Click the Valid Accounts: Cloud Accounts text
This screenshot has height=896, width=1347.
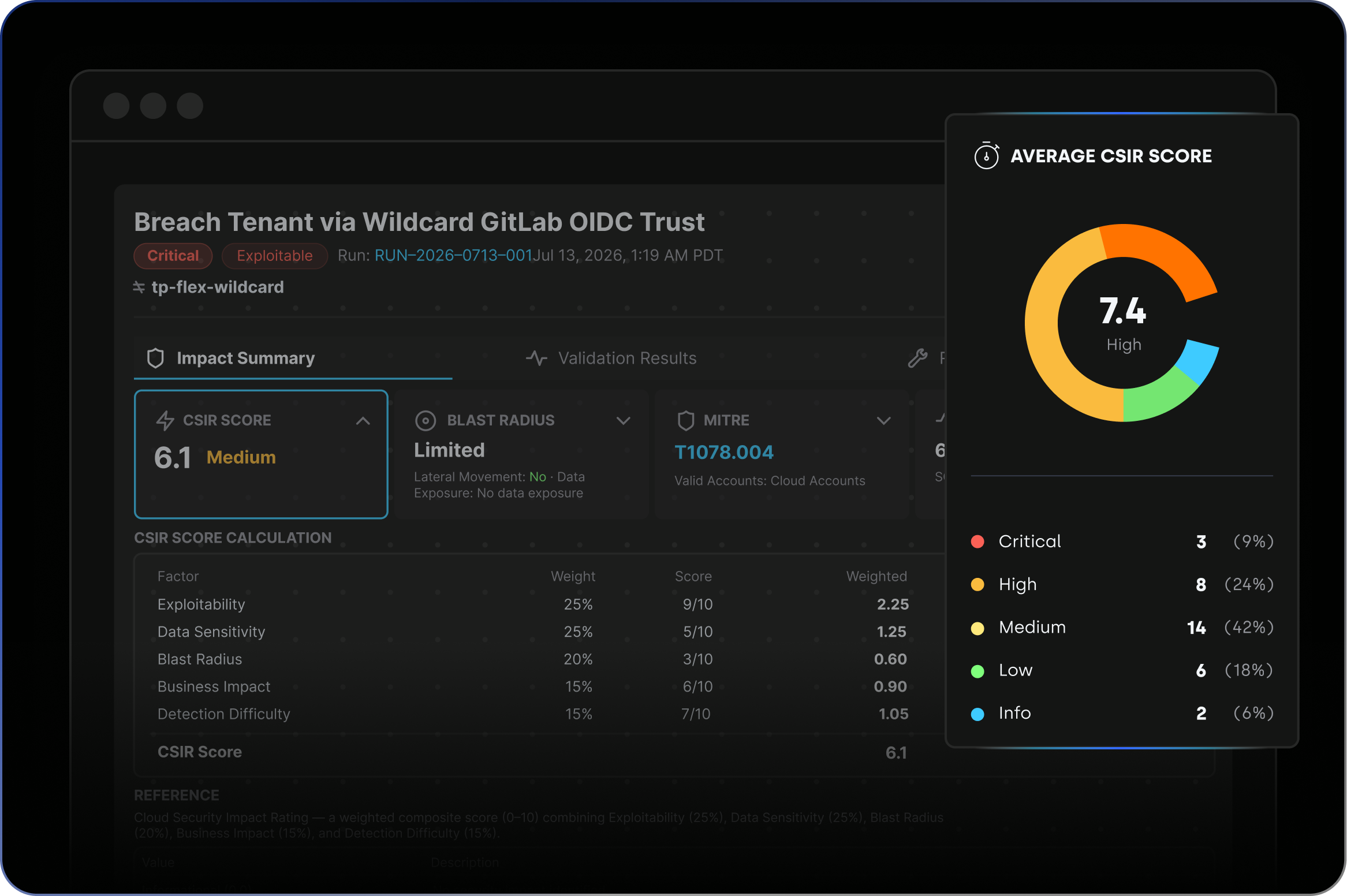(770, 481)
